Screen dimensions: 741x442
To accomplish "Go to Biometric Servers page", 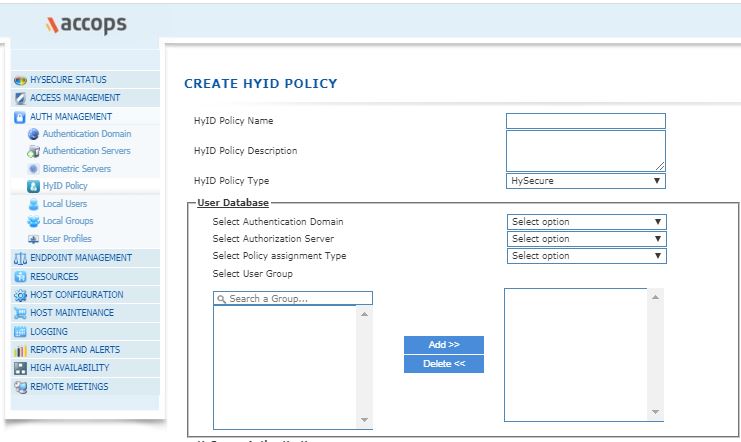I will coord(77,169).
